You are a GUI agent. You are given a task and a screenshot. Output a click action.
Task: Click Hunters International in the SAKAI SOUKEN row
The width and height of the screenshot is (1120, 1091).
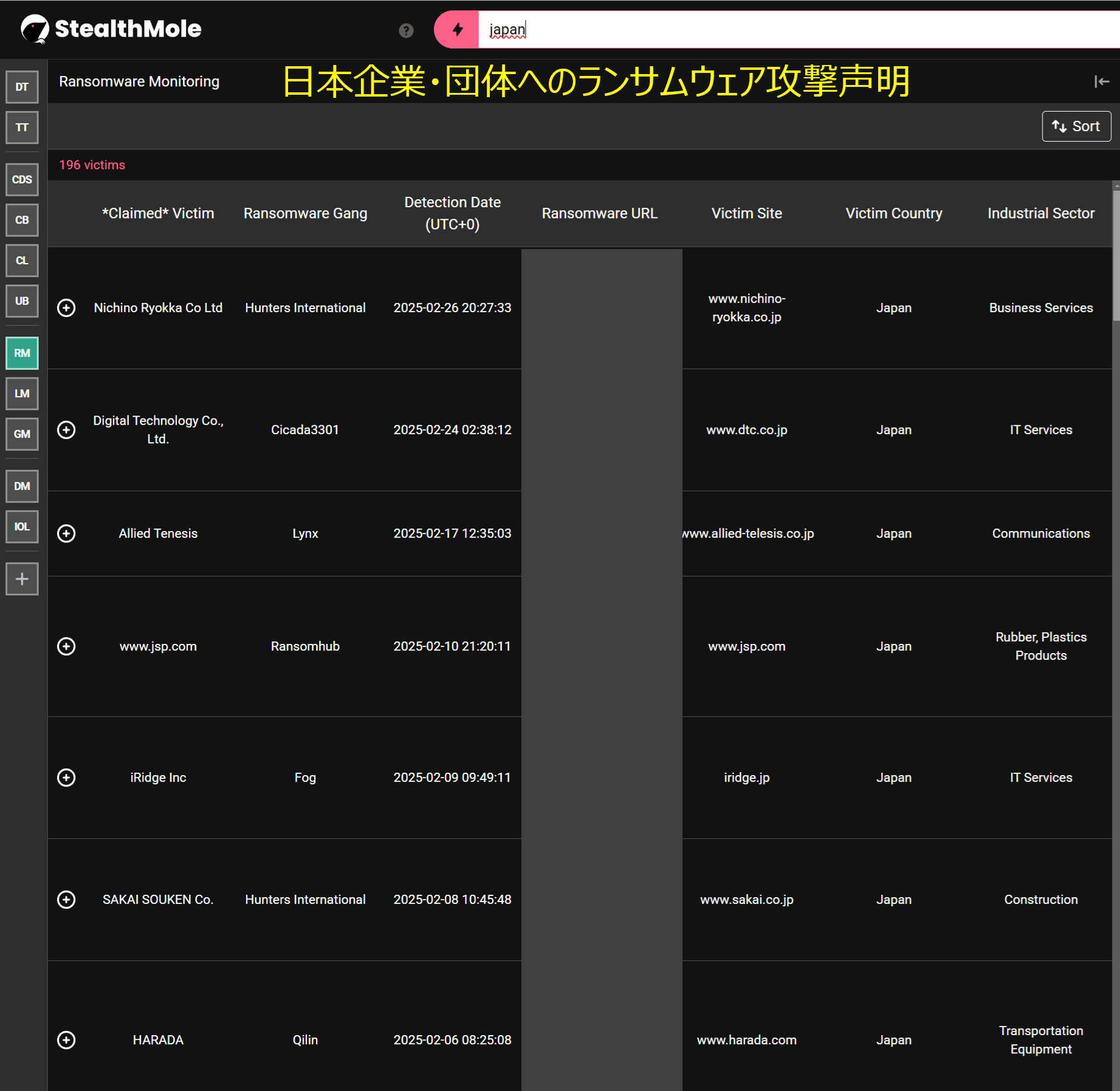(305, 900)
